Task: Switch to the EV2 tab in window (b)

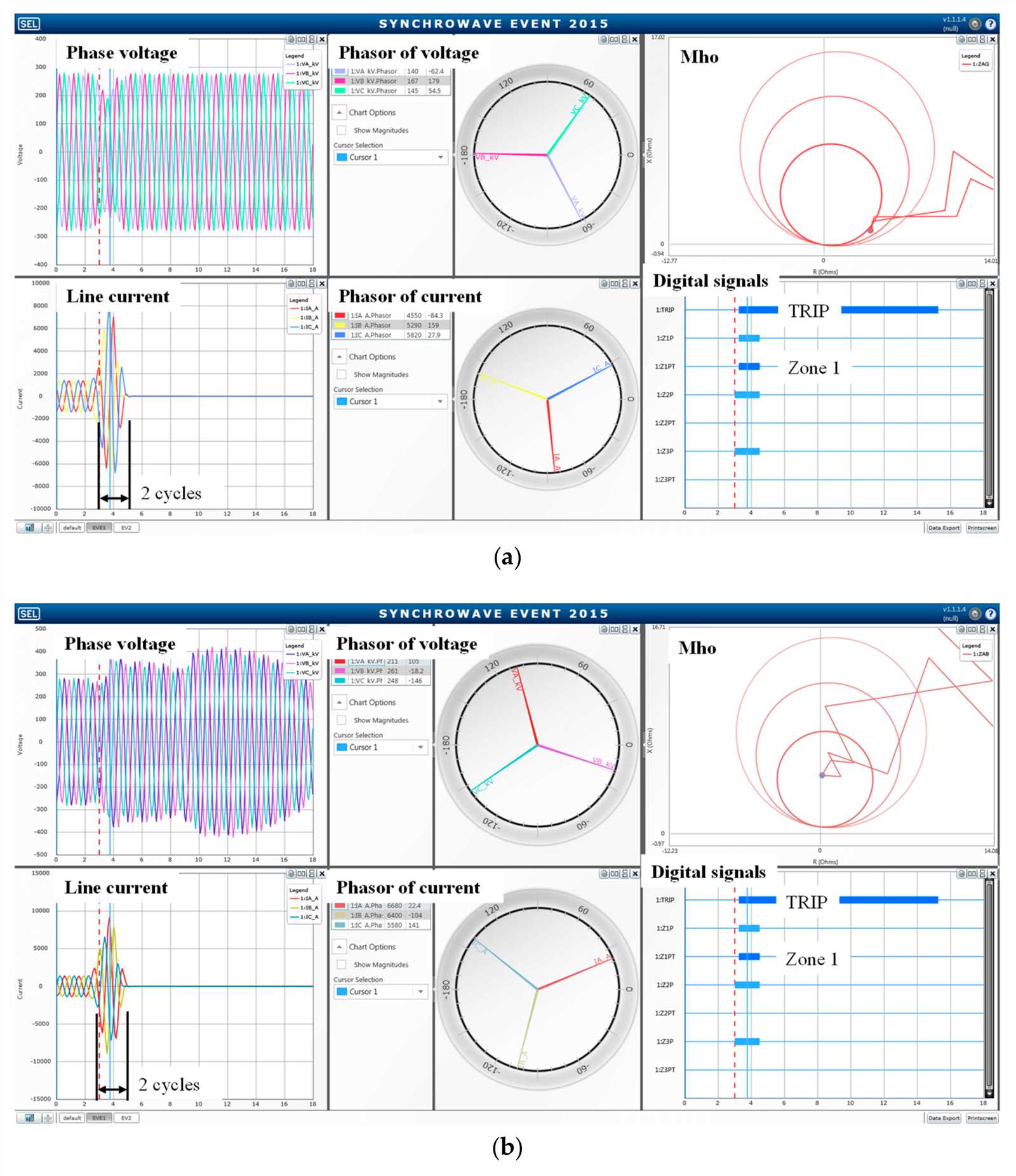Action: [126, 1118]
